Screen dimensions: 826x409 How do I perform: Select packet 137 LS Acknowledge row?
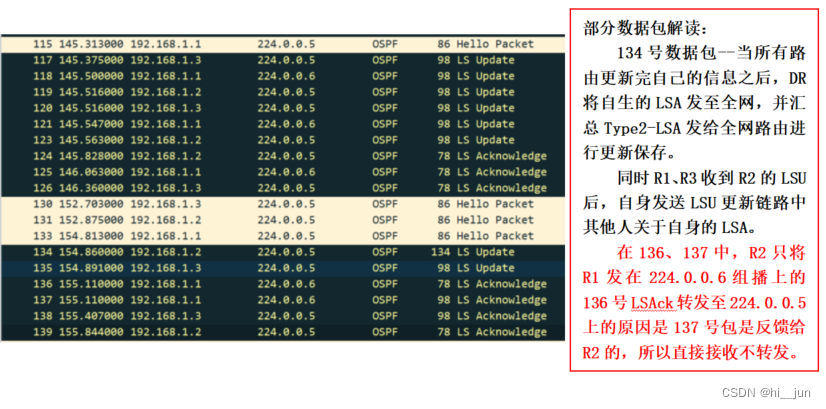[283, 300]
